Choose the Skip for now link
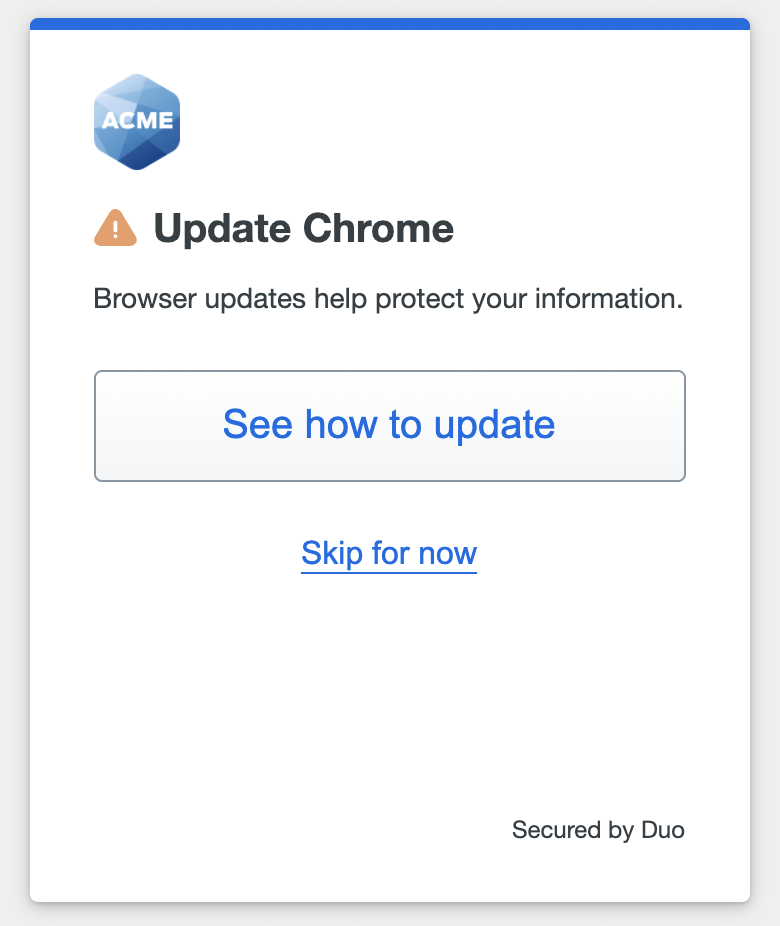 389,553
